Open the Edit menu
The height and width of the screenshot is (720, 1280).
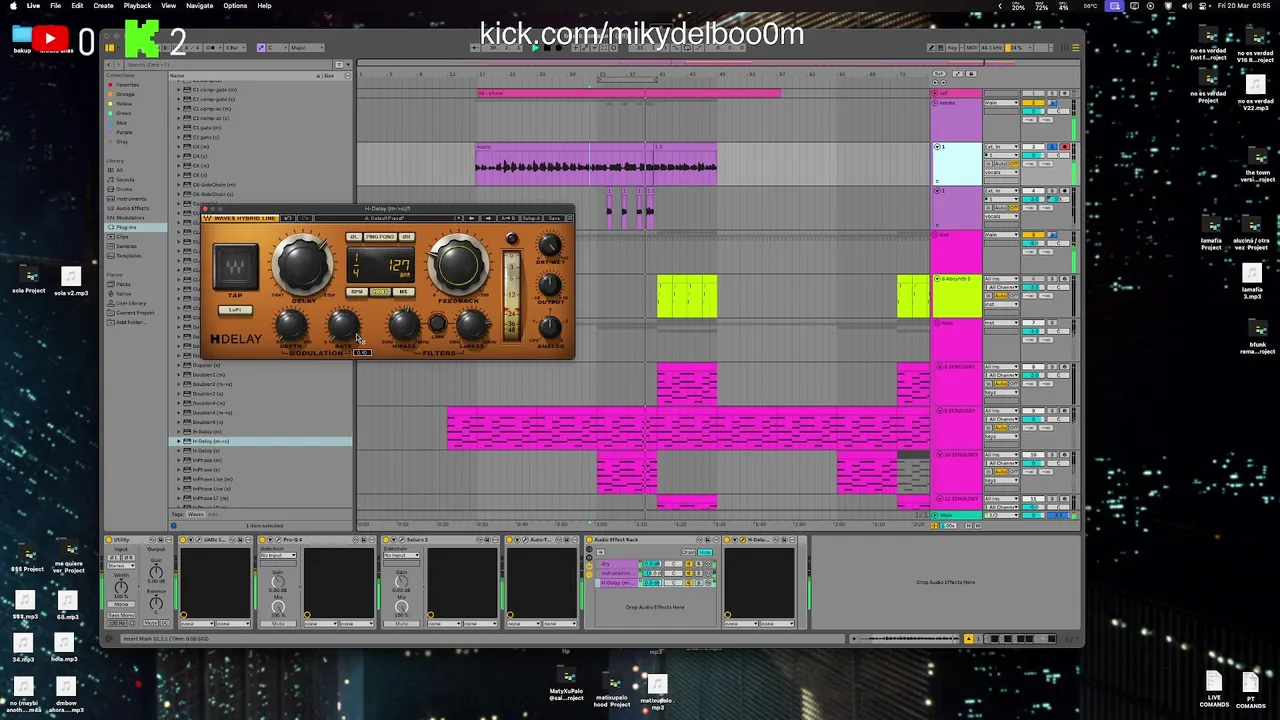click(77, 5)
